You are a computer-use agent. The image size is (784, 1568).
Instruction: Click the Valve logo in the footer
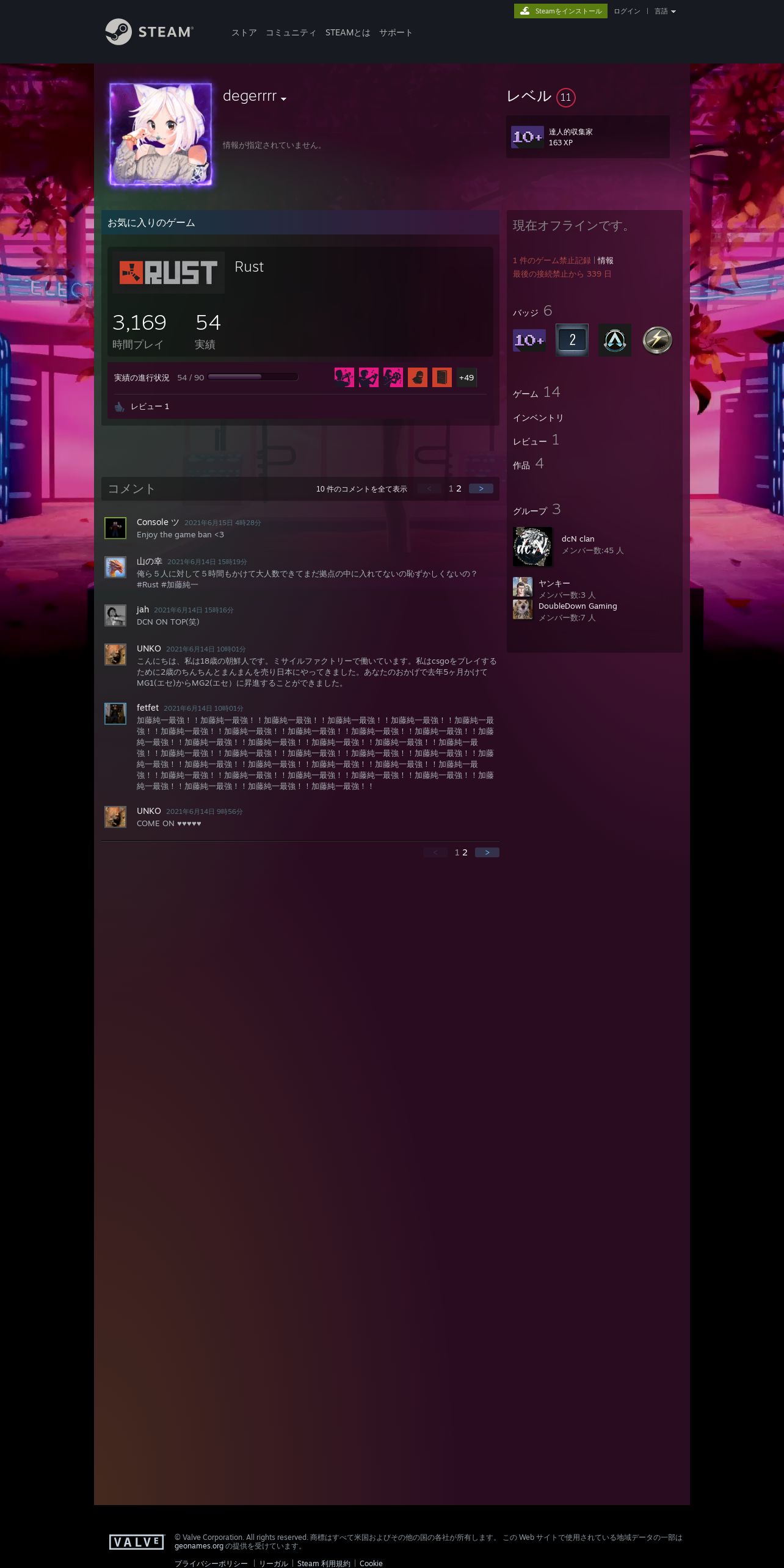(137, 1542)
